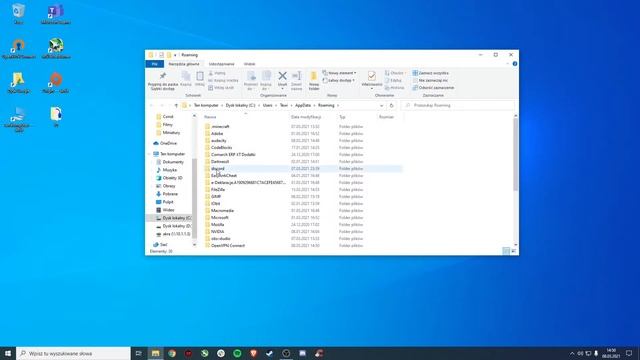Open Otwórz dropdown in ribbon
Screen dimensions: 640x360
tap(395, 73)
